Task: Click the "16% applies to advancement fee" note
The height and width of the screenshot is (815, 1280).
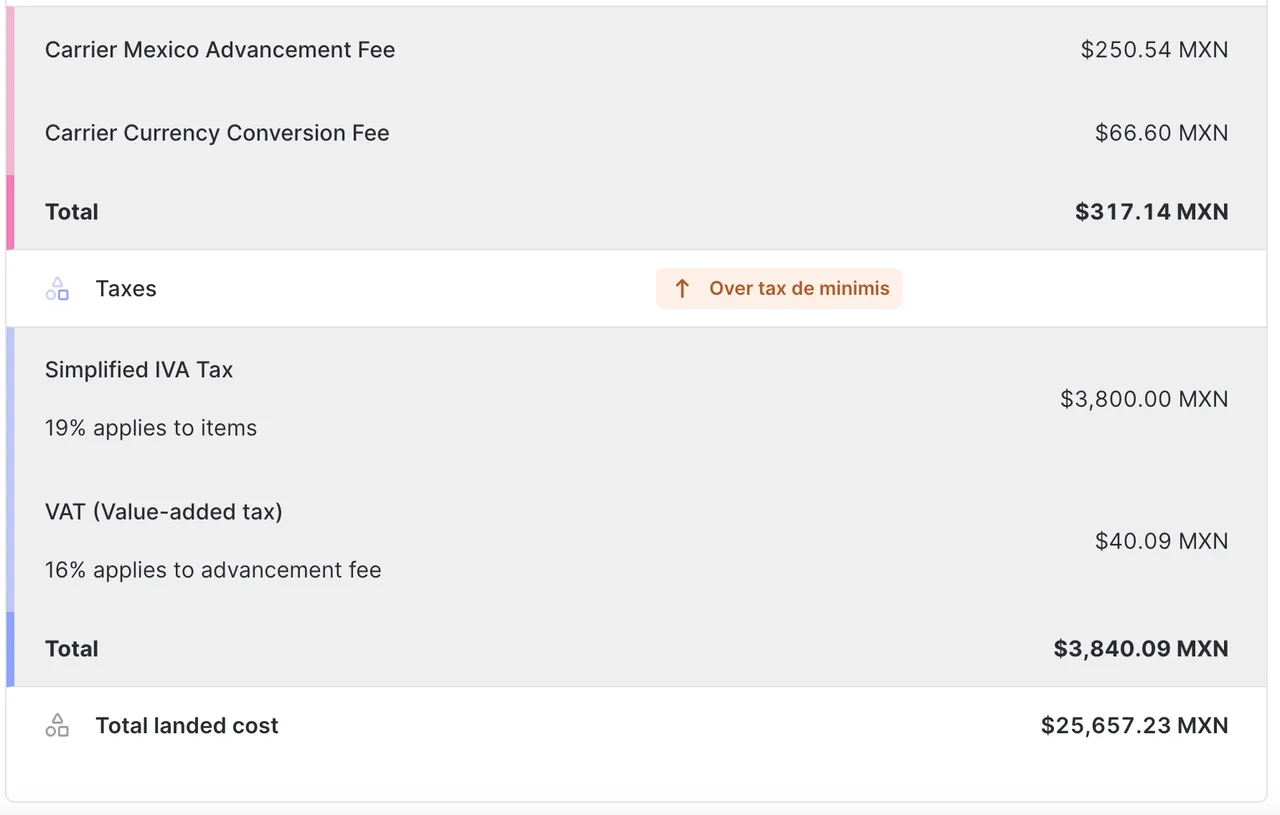Action: (213, 570)
